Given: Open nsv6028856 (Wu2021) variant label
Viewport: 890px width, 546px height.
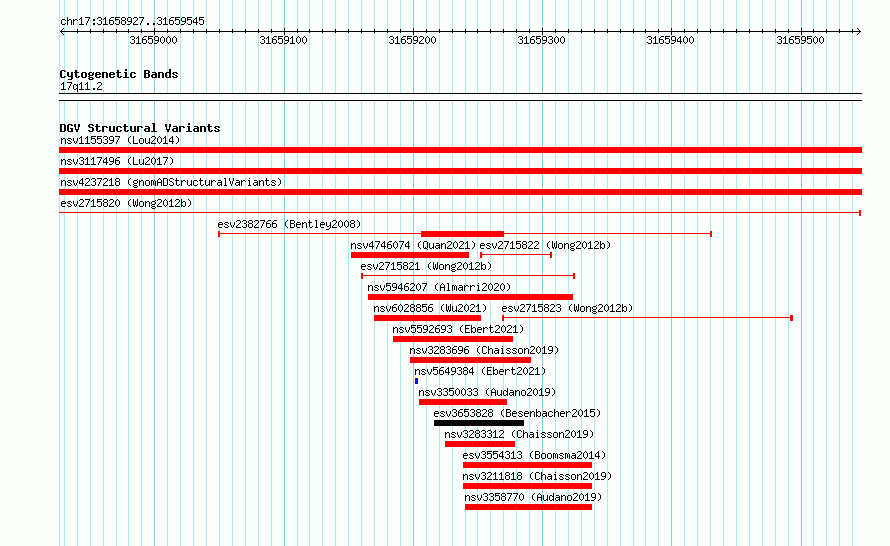Looking at the screenshot, I should [430, 308].
